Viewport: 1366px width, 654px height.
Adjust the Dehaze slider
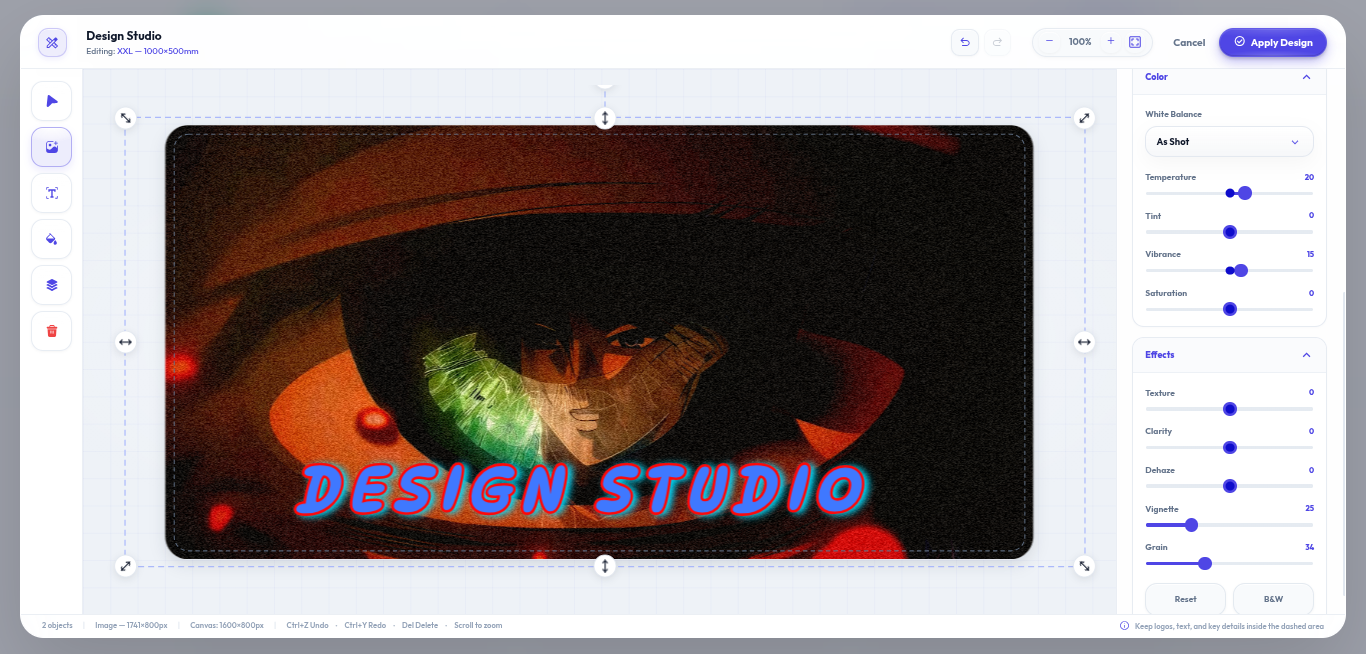point(1229,486)
